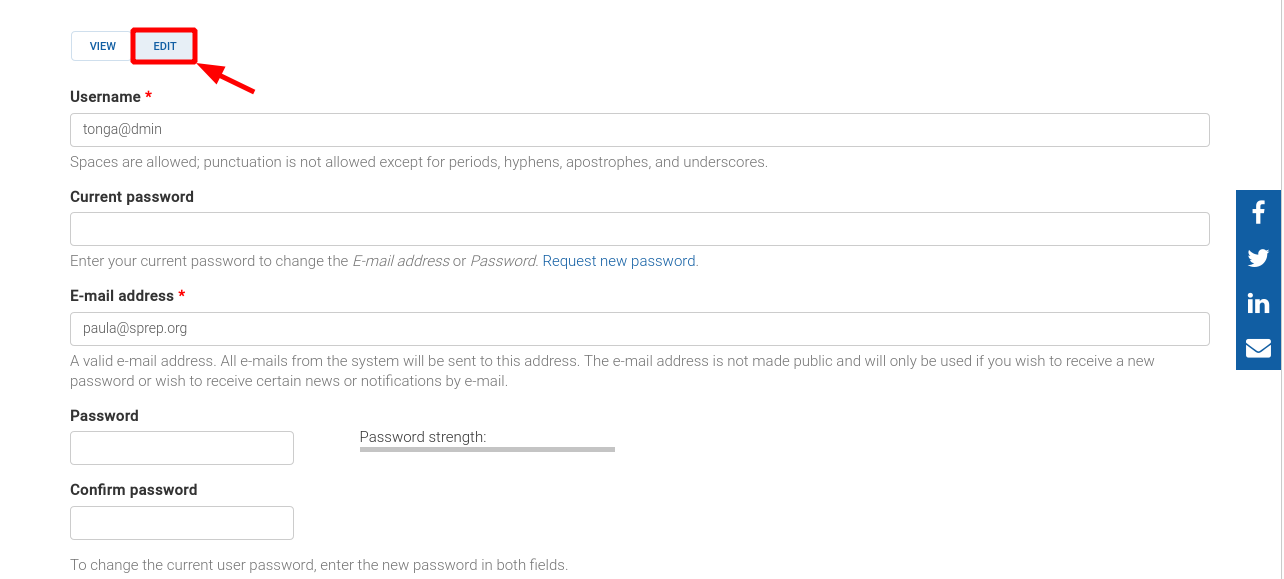Click the Current password label

tap(132, 197)
